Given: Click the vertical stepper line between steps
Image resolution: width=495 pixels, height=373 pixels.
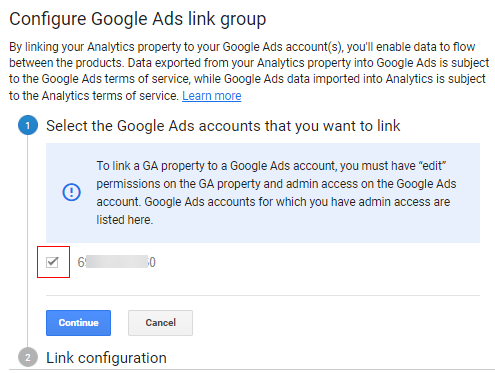Looking at the screenshot, I should click(28, 241).
